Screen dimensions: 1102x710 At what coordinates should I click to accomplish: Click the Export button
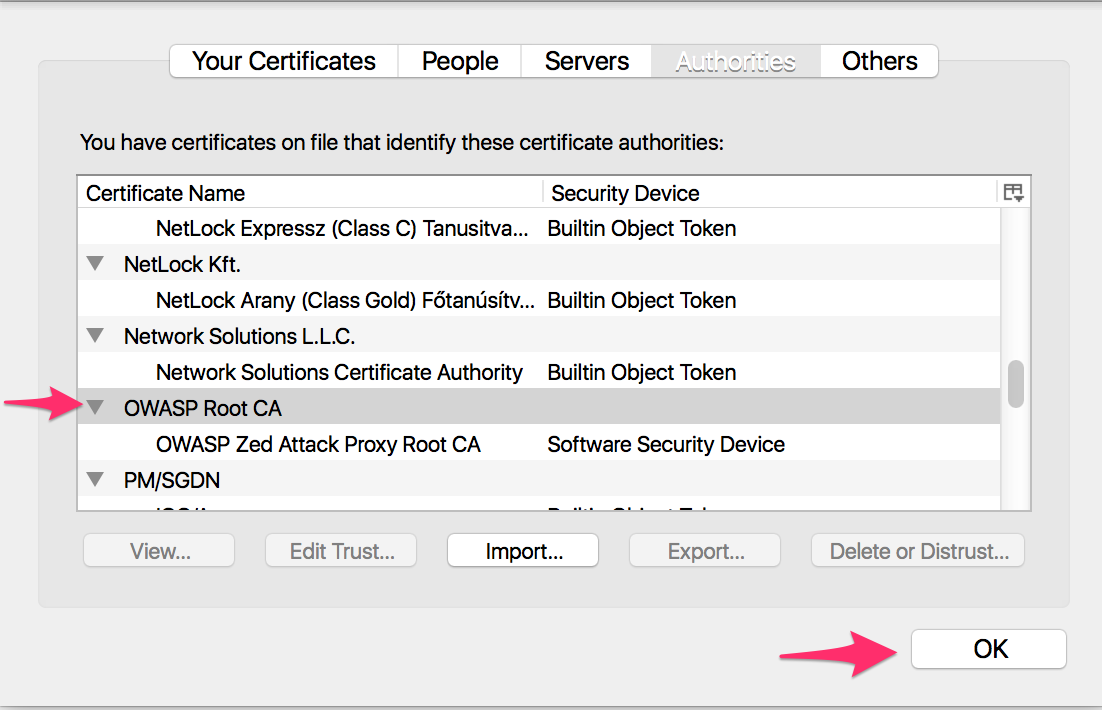point(704,550)
